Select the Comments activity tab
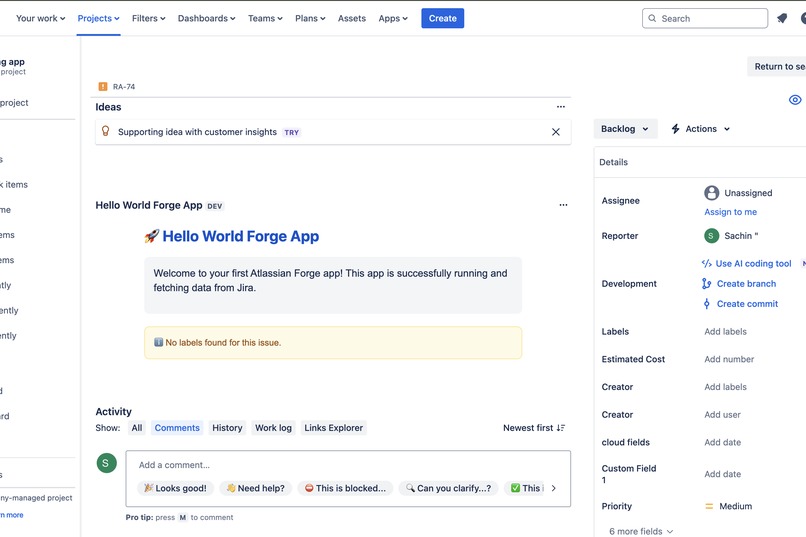 177,428
